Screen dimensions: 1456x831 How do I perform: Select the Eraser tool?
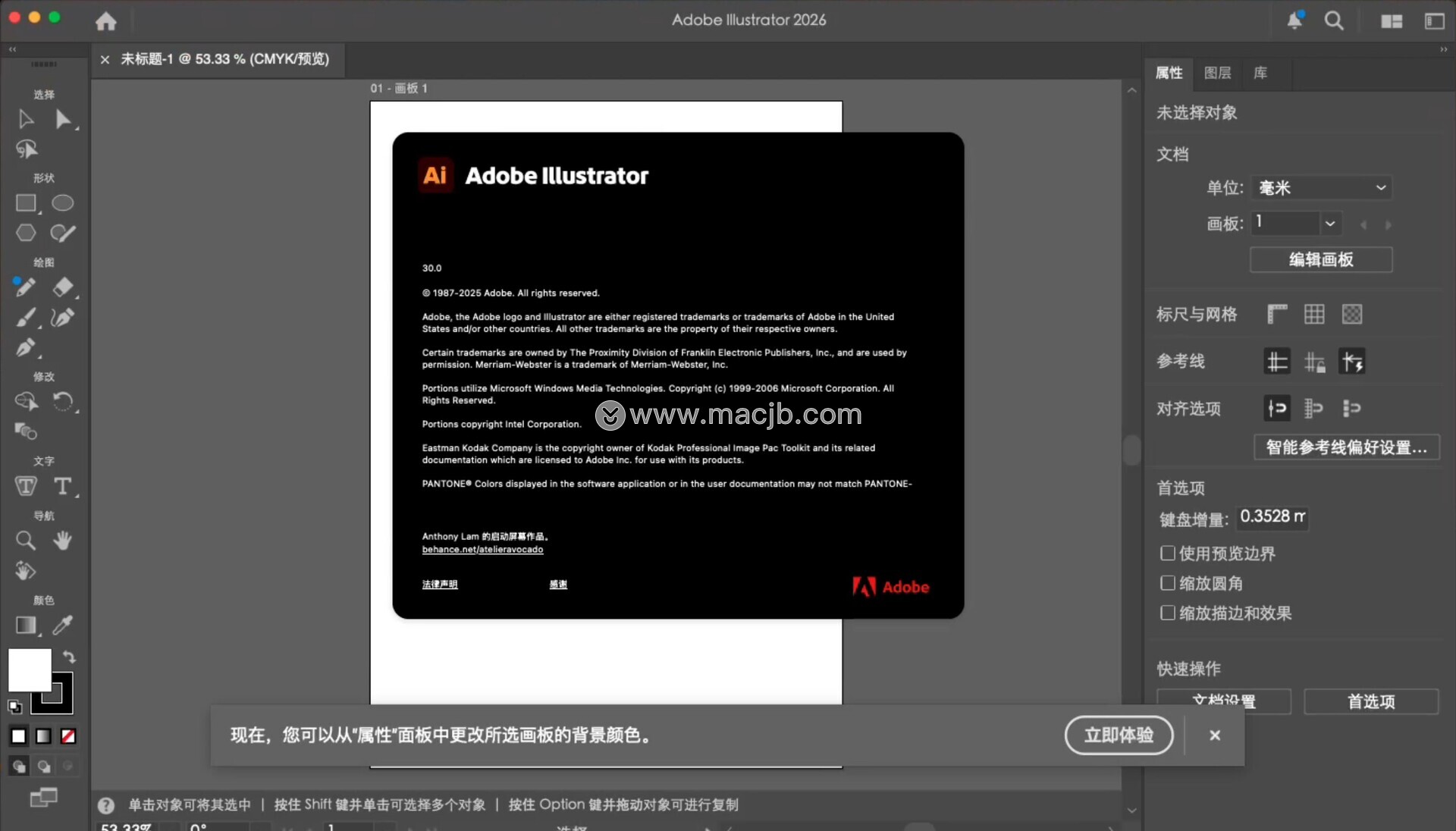(63, 287)
